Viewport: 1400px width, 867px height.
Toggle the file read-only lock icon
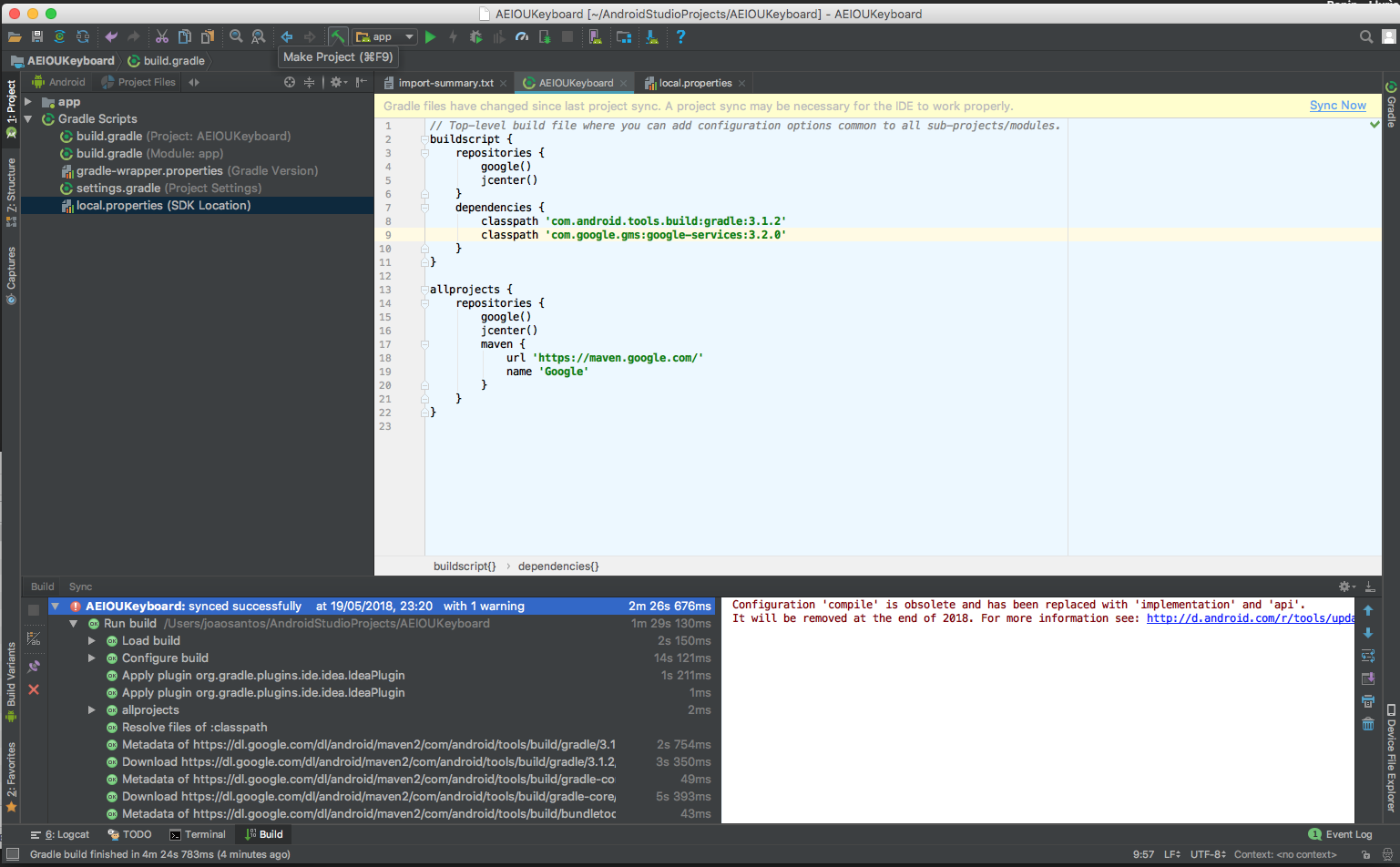(1365, 854)
